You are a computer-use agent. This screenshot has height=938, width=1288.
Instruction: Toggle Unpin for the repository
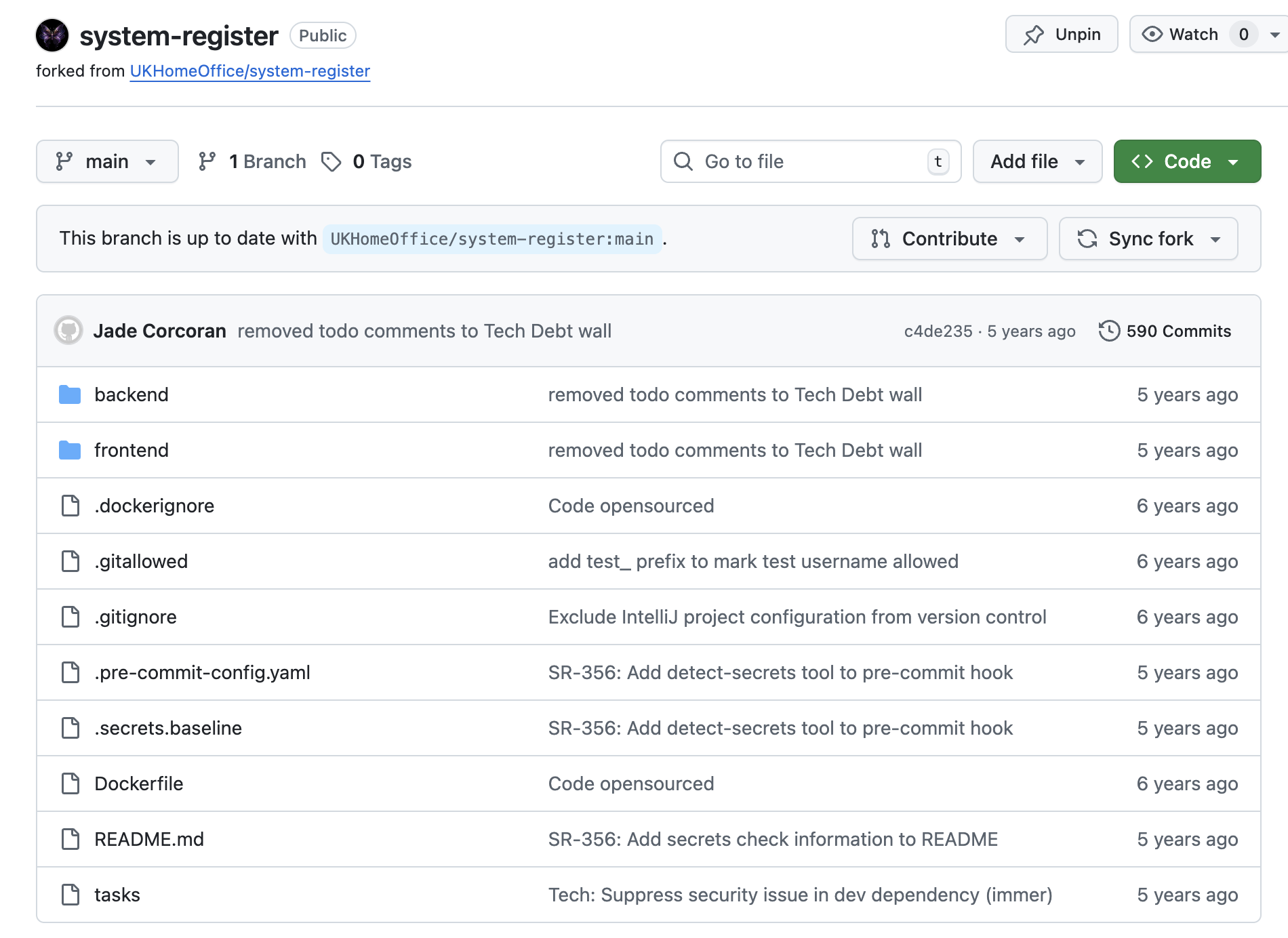pos(1061,34)
